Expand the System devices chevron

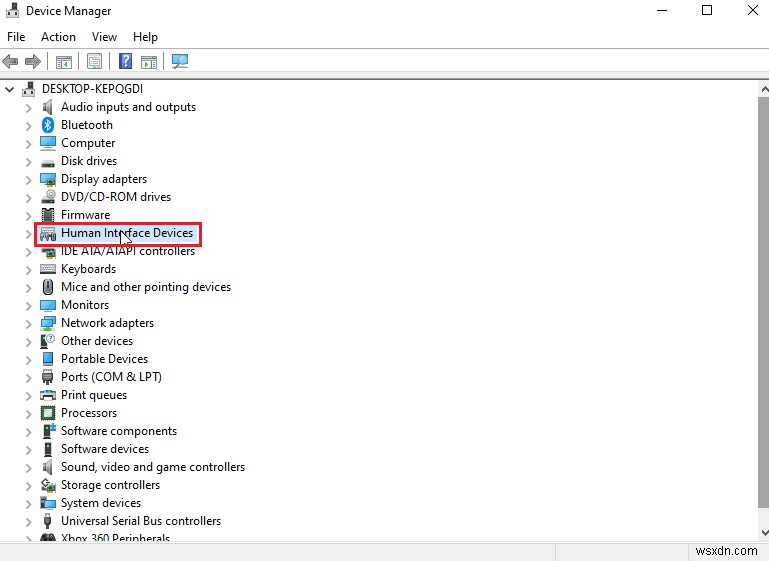click(28, 504)
